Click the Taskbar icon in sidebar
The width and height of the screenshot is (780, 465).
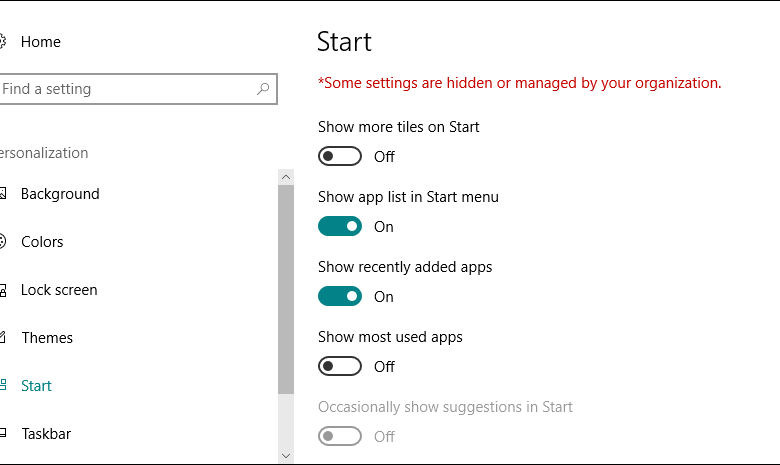(2, 434)
